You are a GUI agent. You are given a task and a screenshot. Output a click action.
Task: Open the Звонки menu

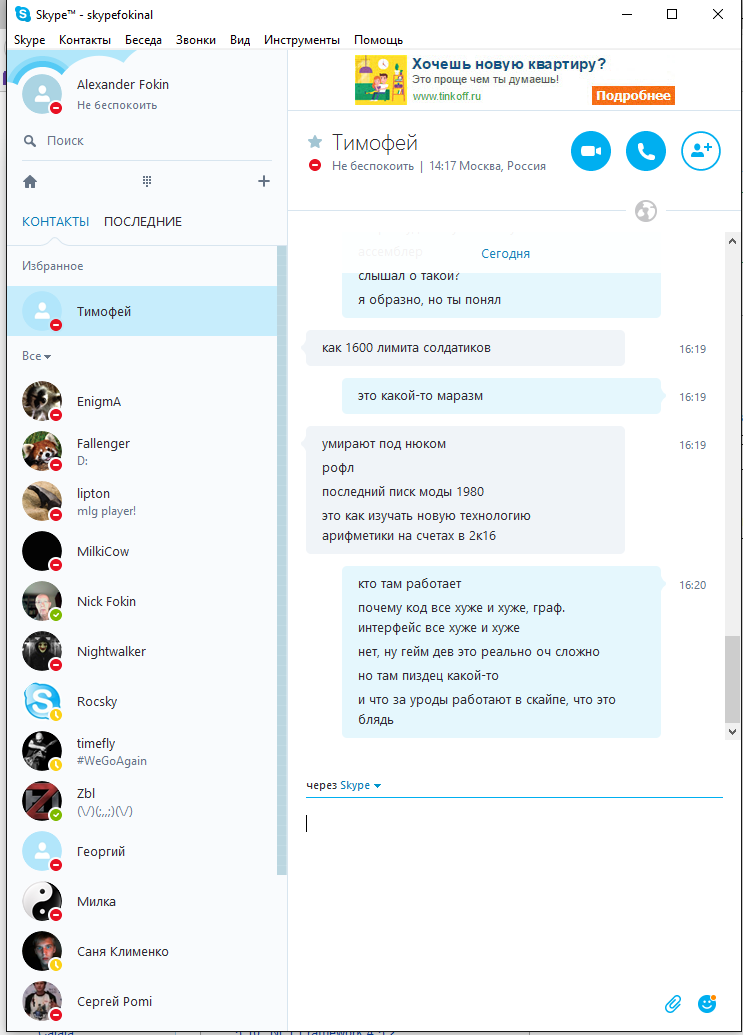click(x=195, y=40)
